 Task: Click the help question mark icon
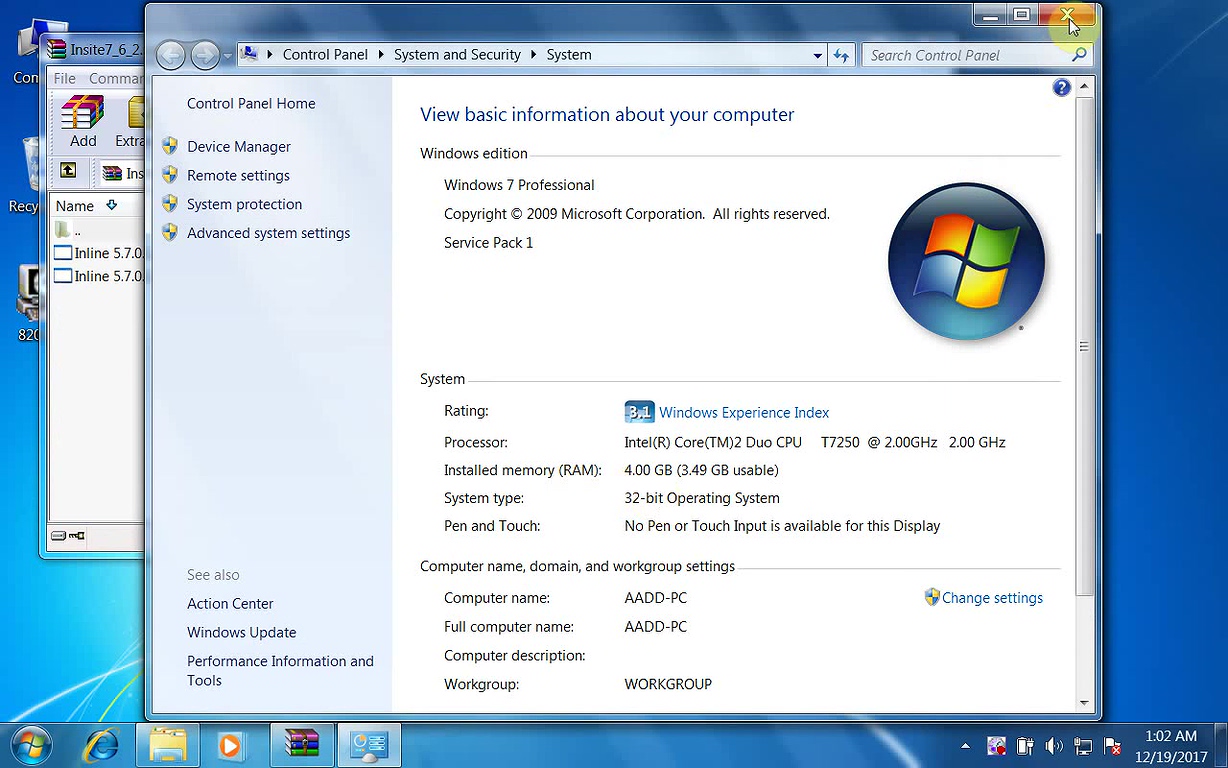point(1061,88)
